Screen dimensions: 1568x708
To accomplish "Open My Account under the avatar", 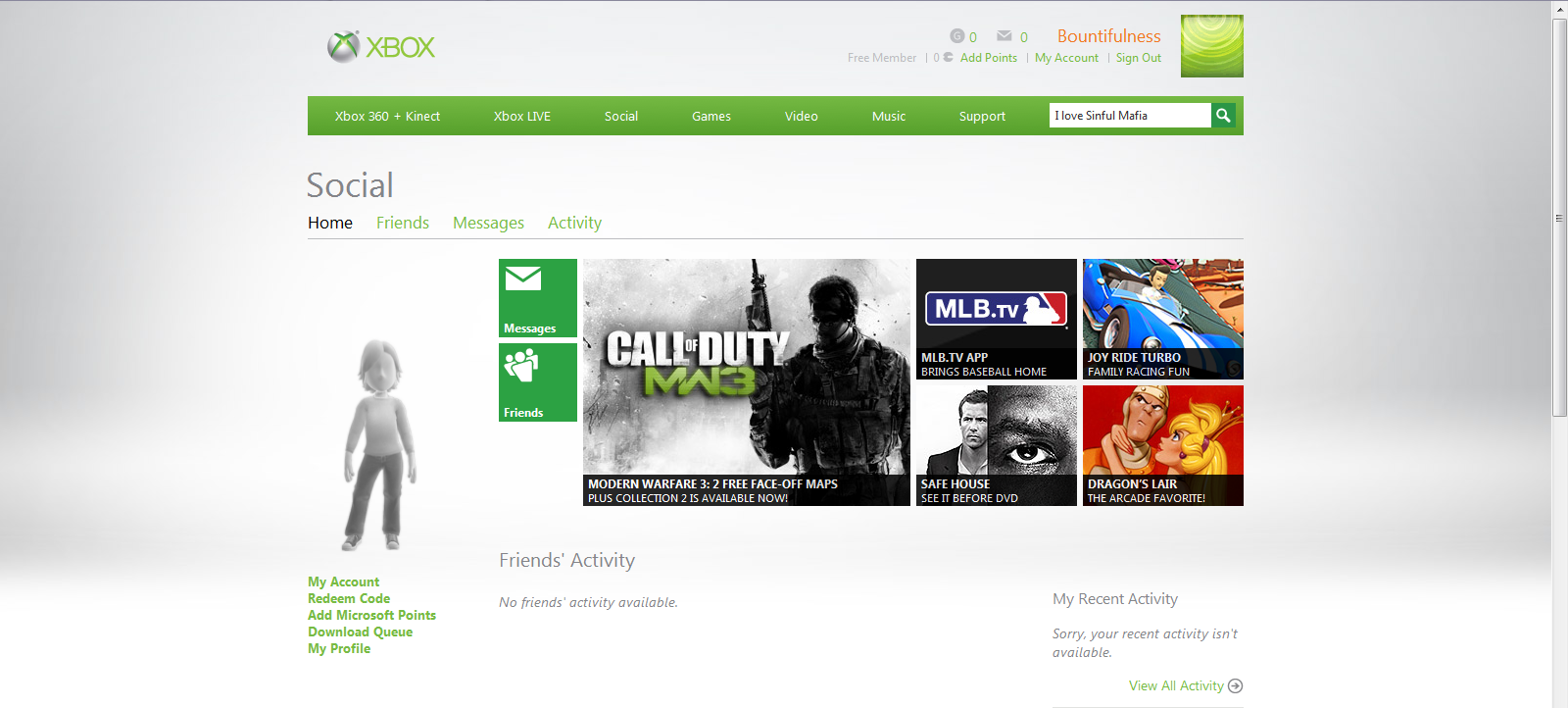I will click(343, 582).
